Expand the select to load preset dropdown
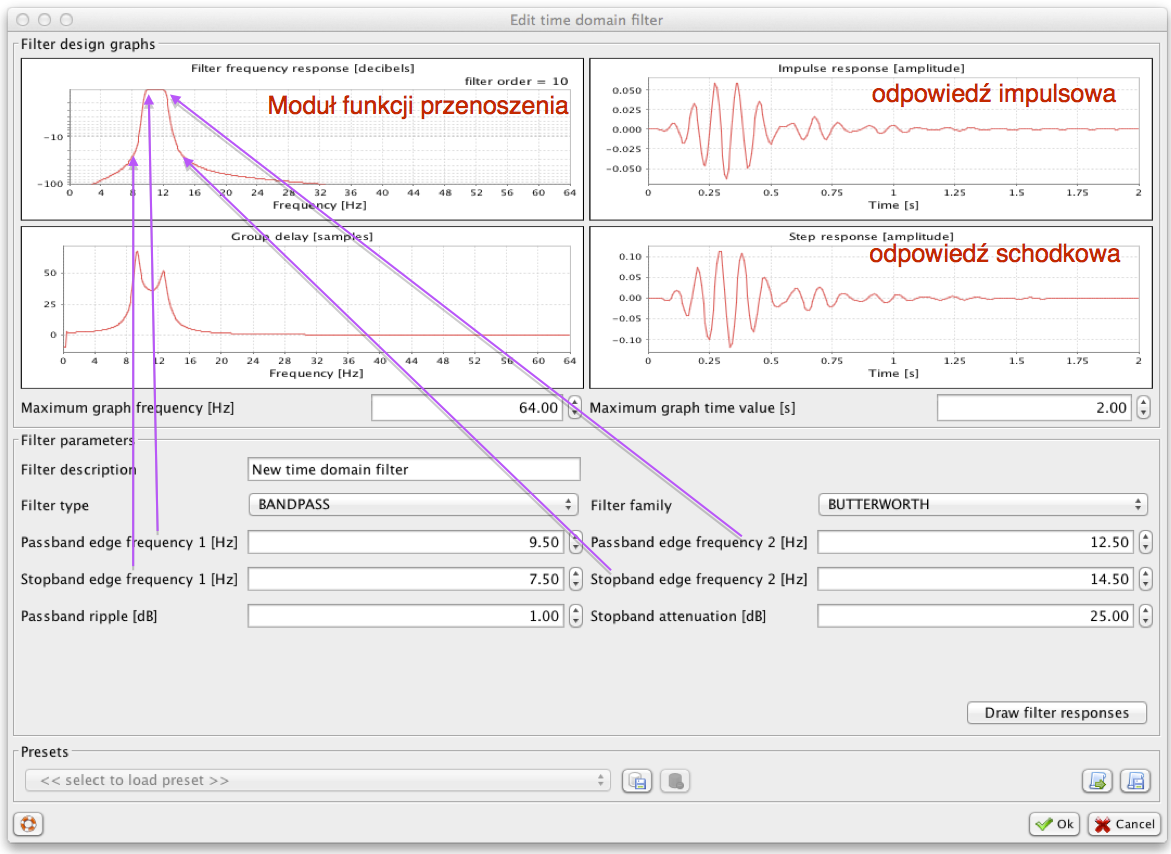Screen dimensions: 1171x854 click(x=317, y=781)
